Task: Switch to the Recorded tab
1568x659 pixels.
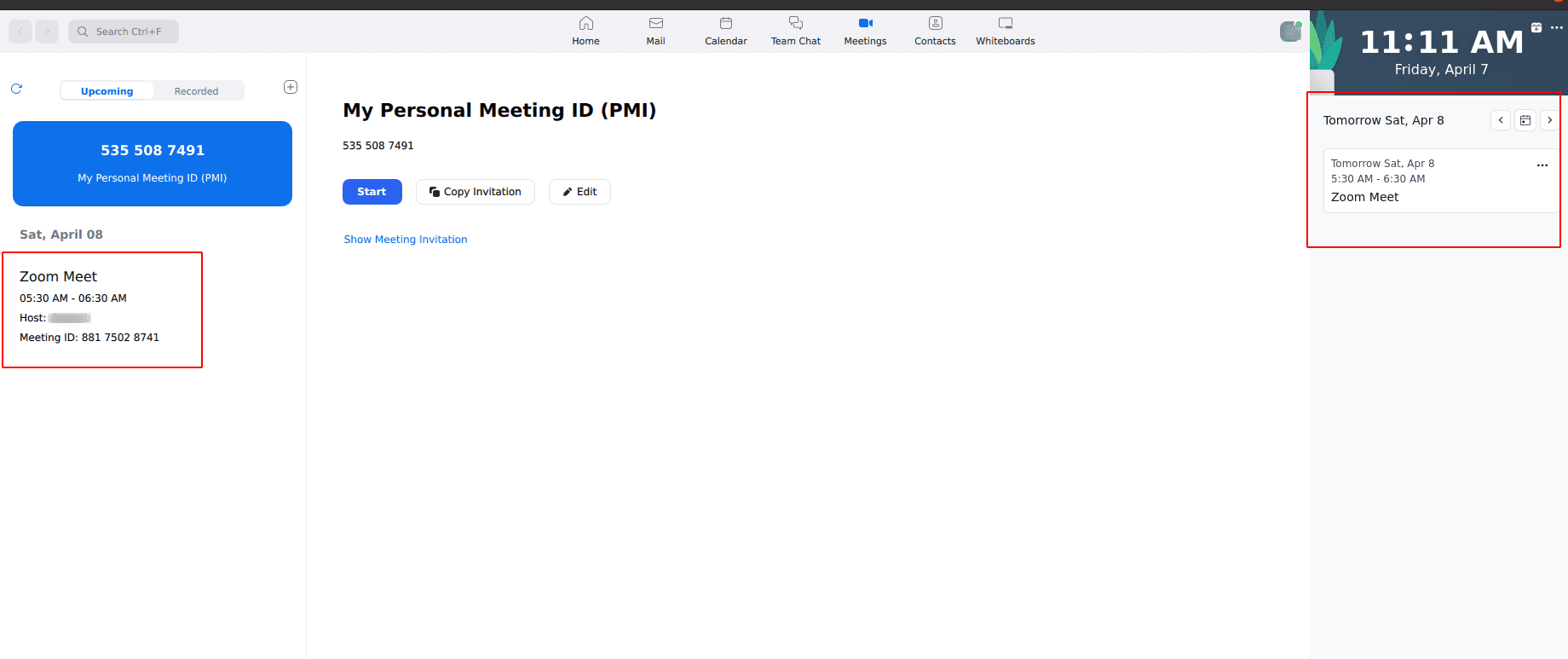Action: click(197, 91)
